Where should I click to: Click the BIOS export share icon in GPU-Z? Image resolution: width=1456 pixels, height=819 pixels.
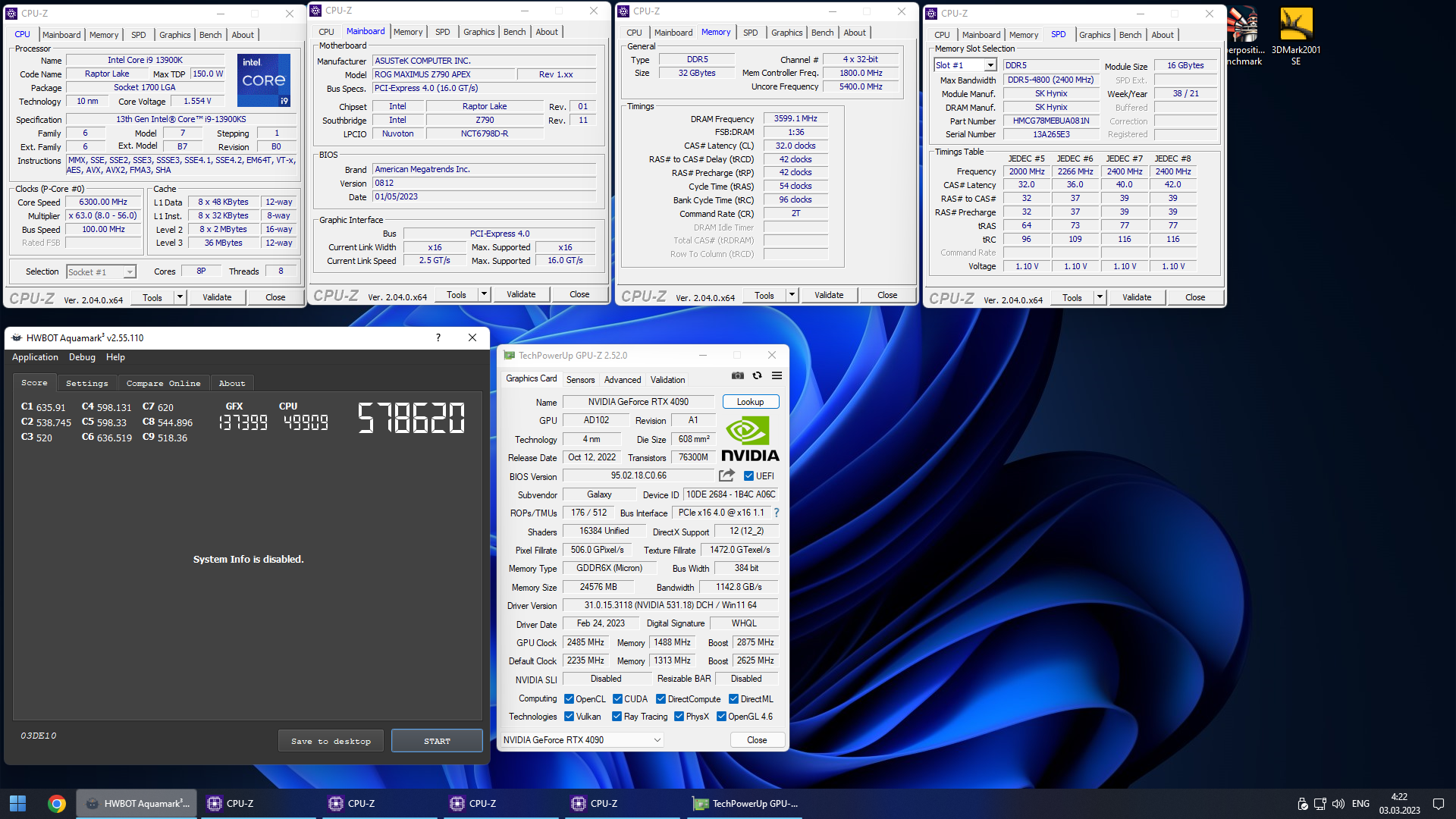click(x=726, y=475)
